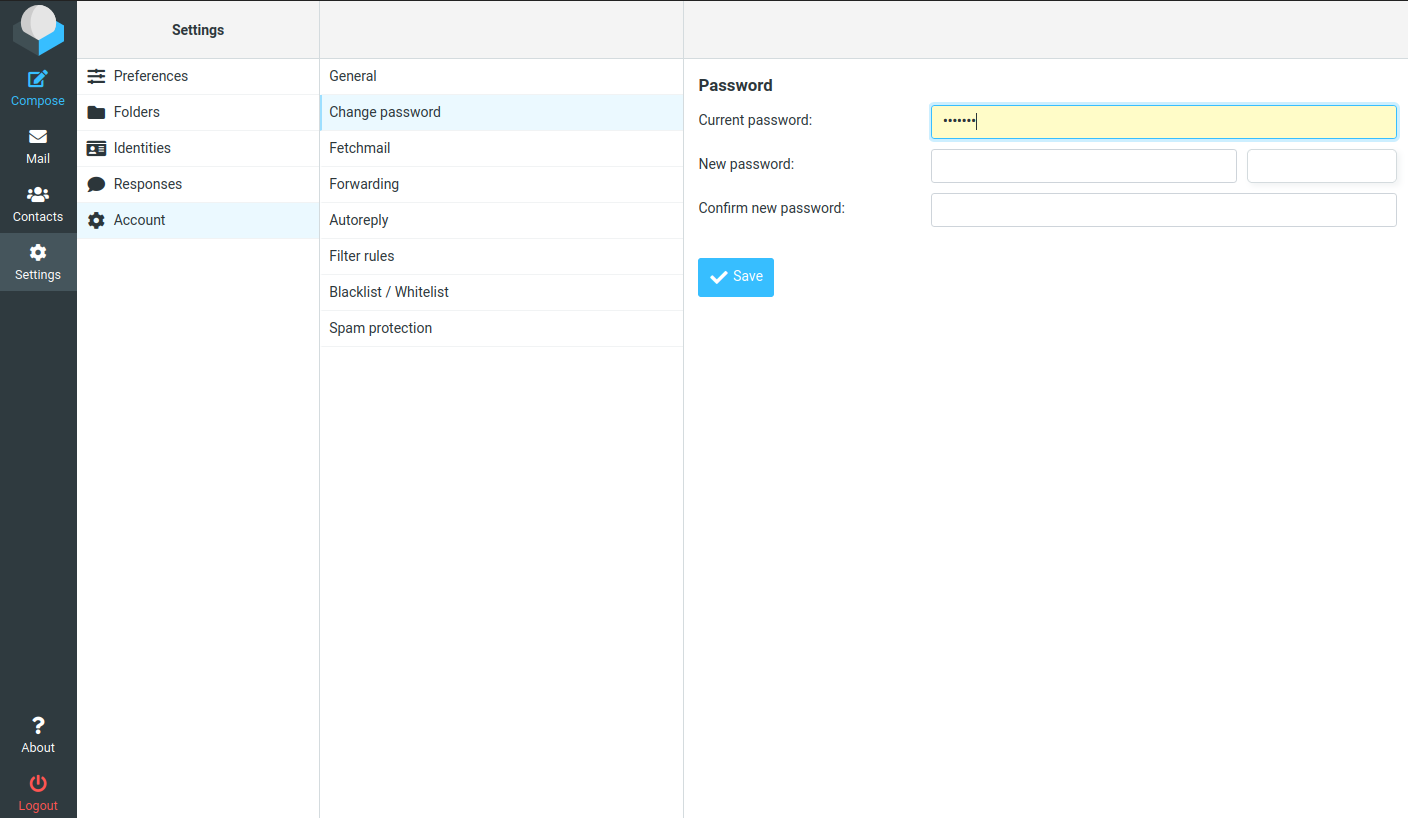Select Fetchmail in account list

pos(360,148)
